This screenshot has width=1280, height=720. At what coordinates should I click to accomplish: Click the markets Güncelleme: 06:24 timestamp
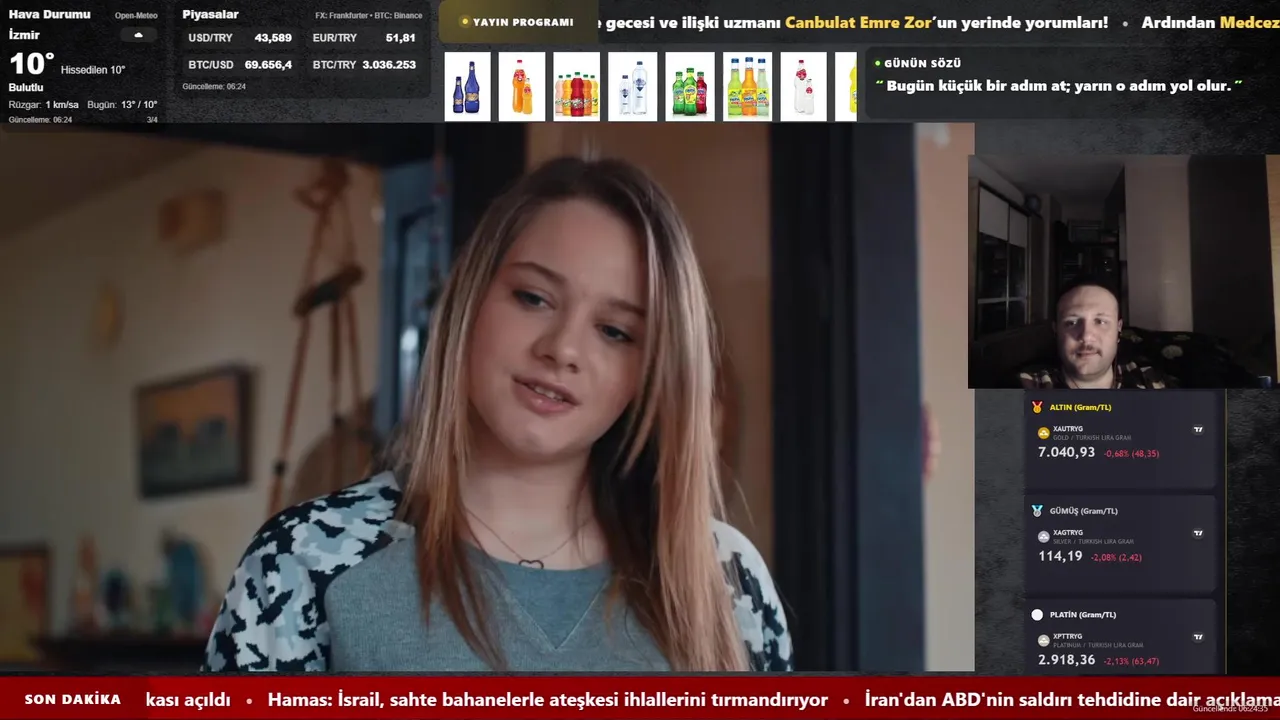214,87
